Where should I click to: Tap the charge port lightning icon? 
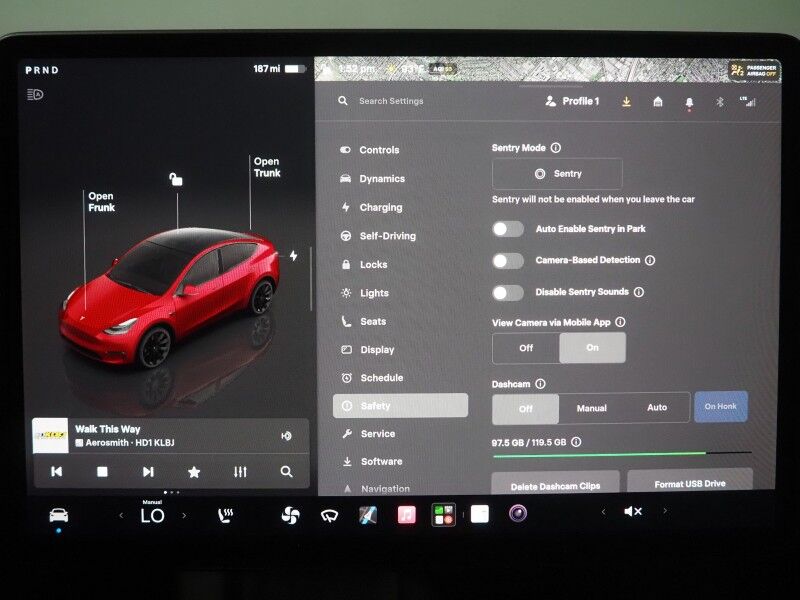pos(293,256)
